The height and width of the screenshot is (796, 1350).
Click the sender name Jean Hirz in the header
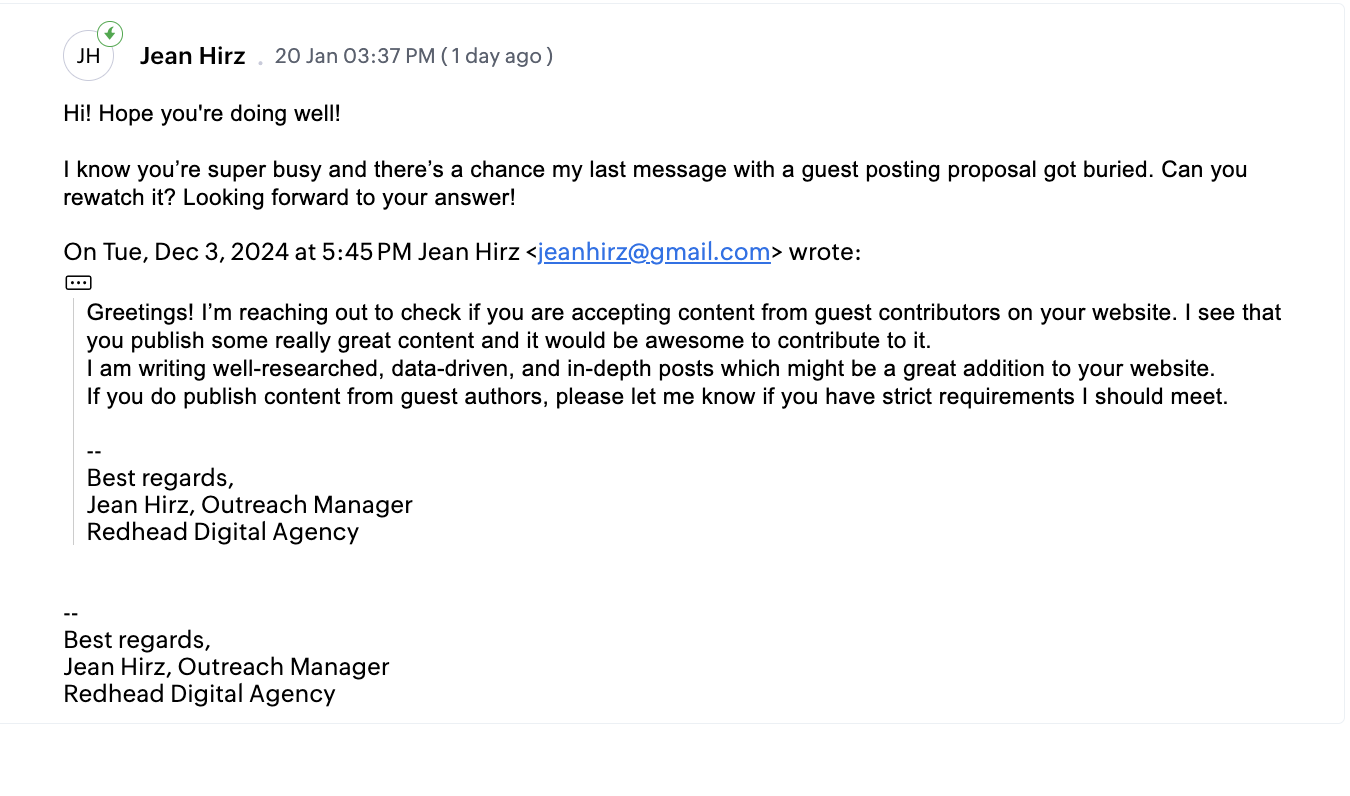tap(193, 56)
